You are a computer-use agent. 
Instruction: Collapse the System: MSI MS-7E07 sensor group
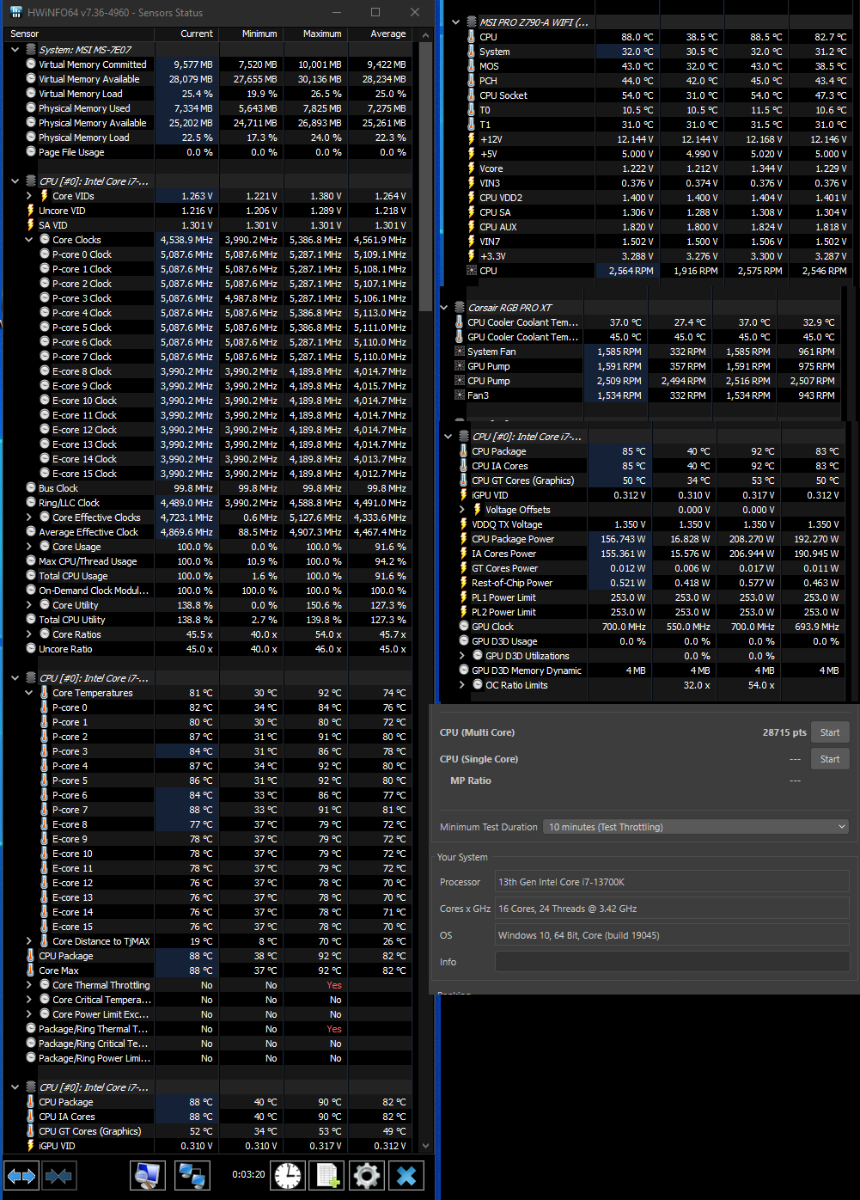15,49
